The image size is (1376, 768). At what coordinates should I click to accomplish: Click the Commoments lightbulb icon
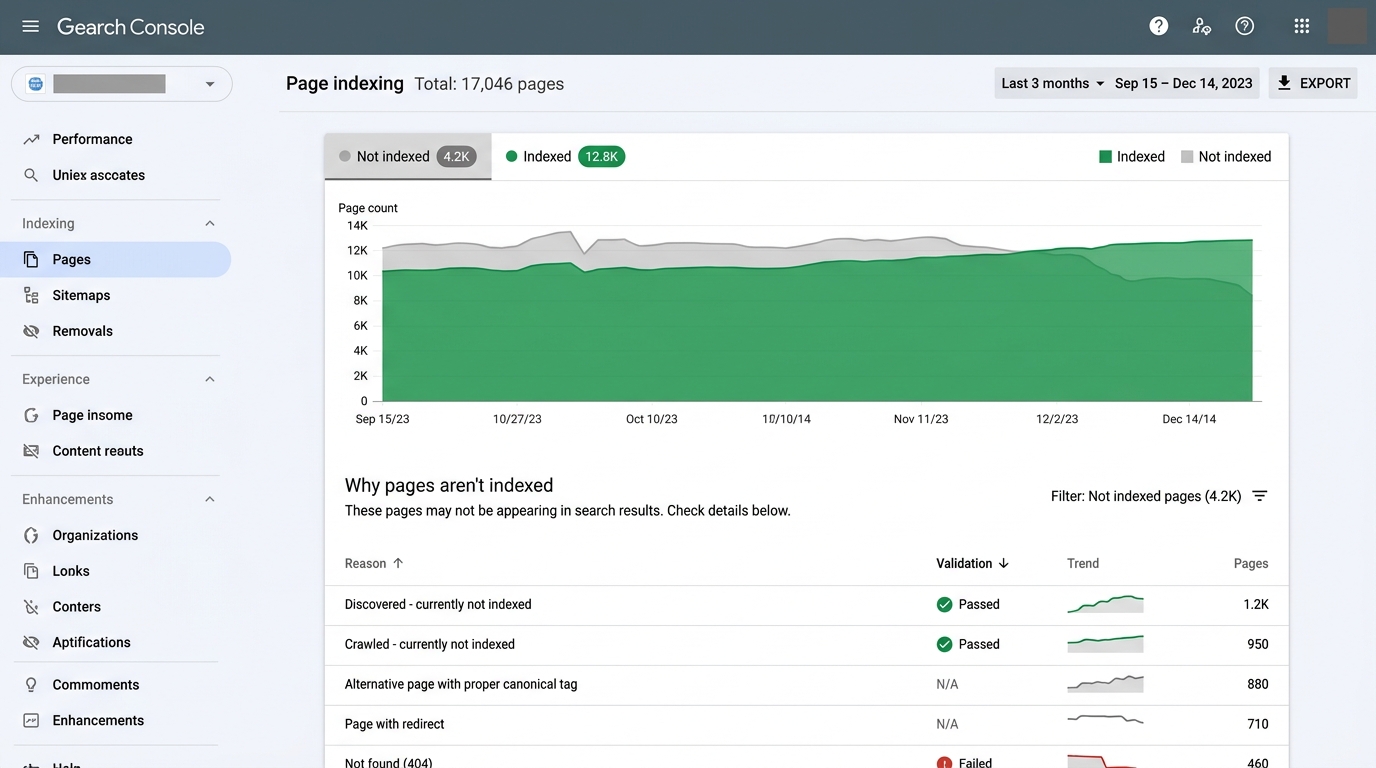point(31,685)
